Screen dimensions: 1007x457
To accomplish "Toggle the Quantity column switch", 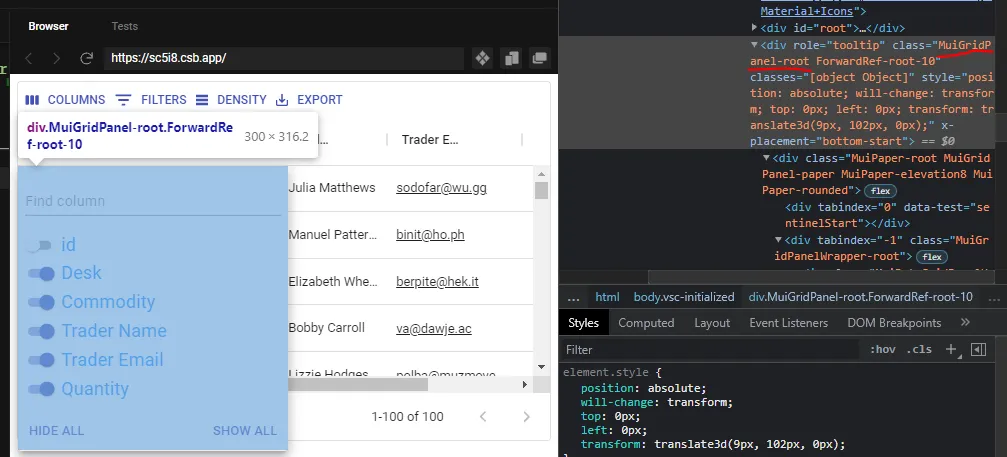I will pos(41,389).
